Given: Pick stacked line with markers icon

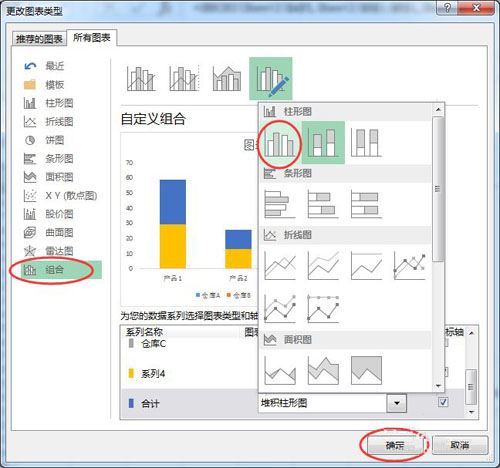Looking at the screenshot, I should 280,309.
